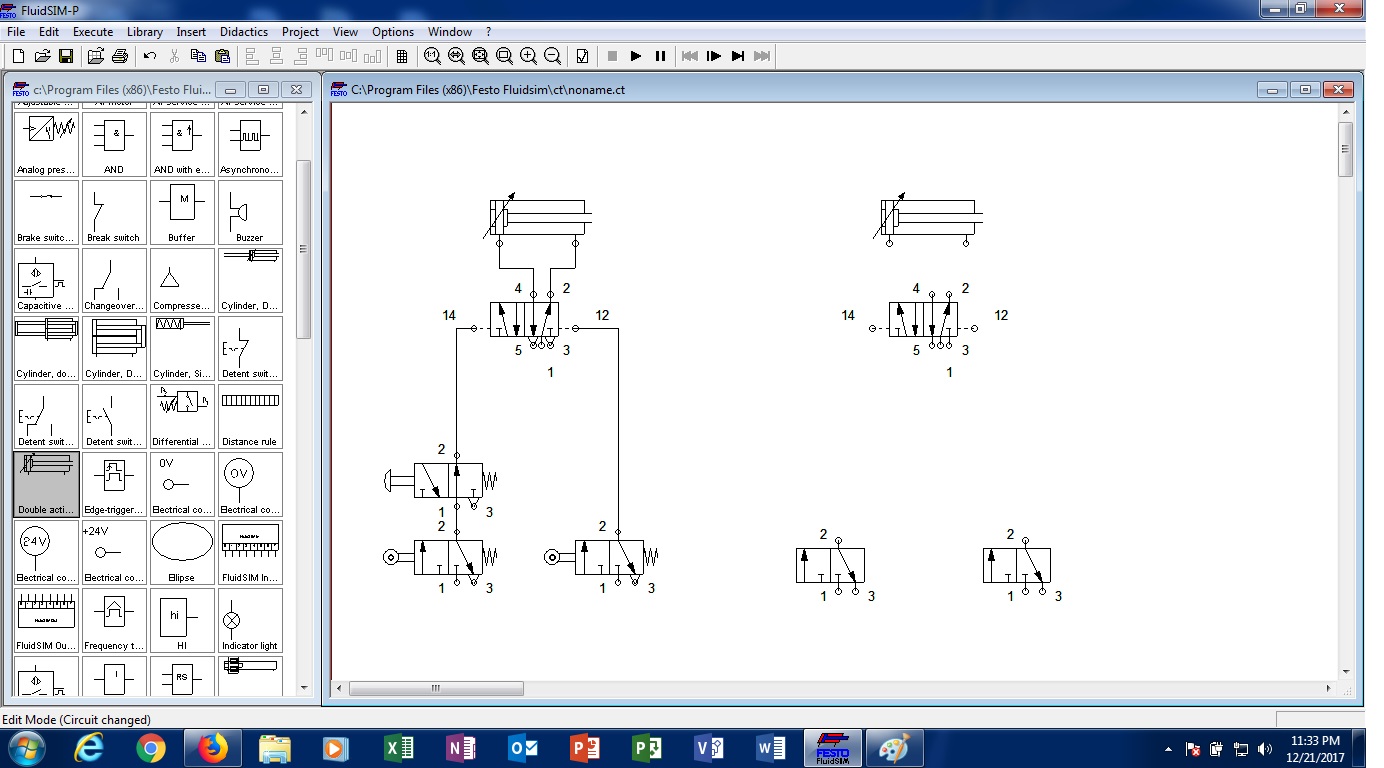The width and height of the screenshot is (1384, 768).
Task: Undo the last action in toolbar
Action: coord(150,56)
